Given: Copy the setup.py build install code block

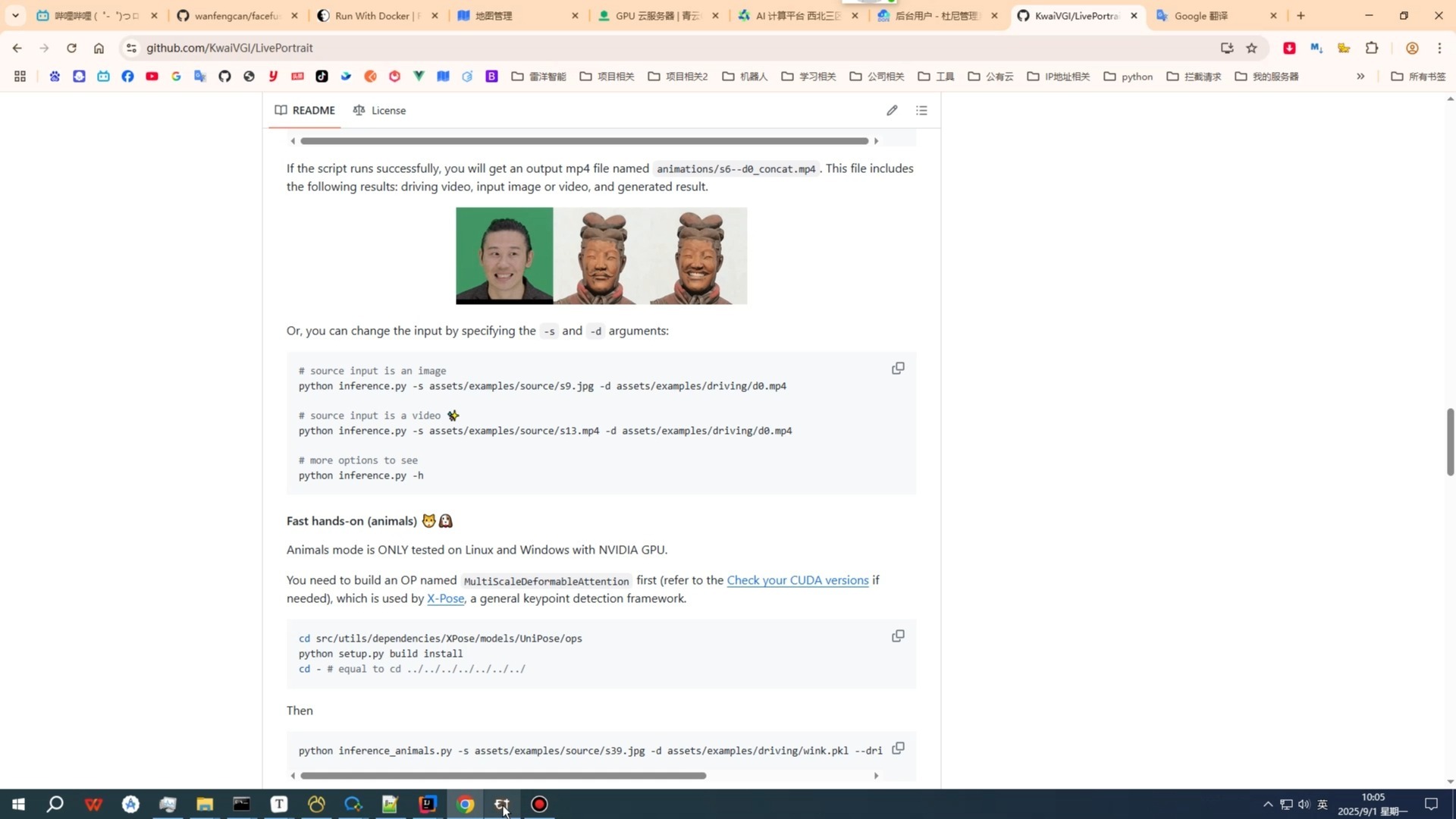Looking at the screenshot, I should pyautogui.click(x=898, y=636).
